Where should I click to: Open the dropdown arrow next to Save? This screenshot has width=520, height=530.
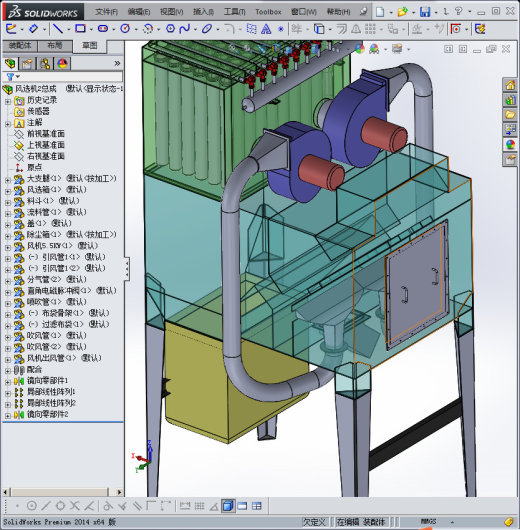tap(436, 12)
